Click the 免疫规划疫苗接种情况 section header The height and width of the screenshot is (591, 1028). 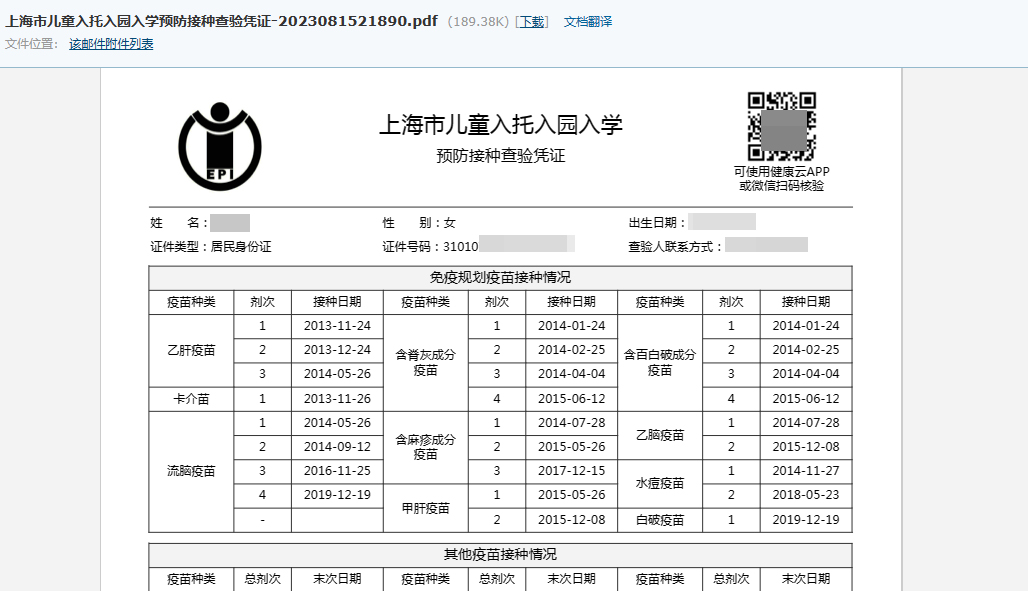500,277
